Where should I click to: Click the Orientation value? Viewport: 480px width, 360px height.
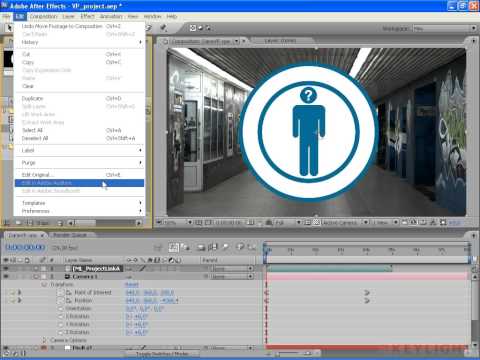point(144,308)
